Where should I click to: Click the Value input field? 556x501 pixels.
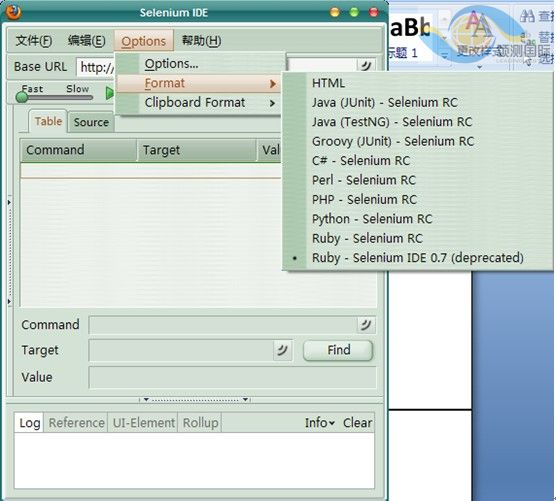tap(233, 377)
